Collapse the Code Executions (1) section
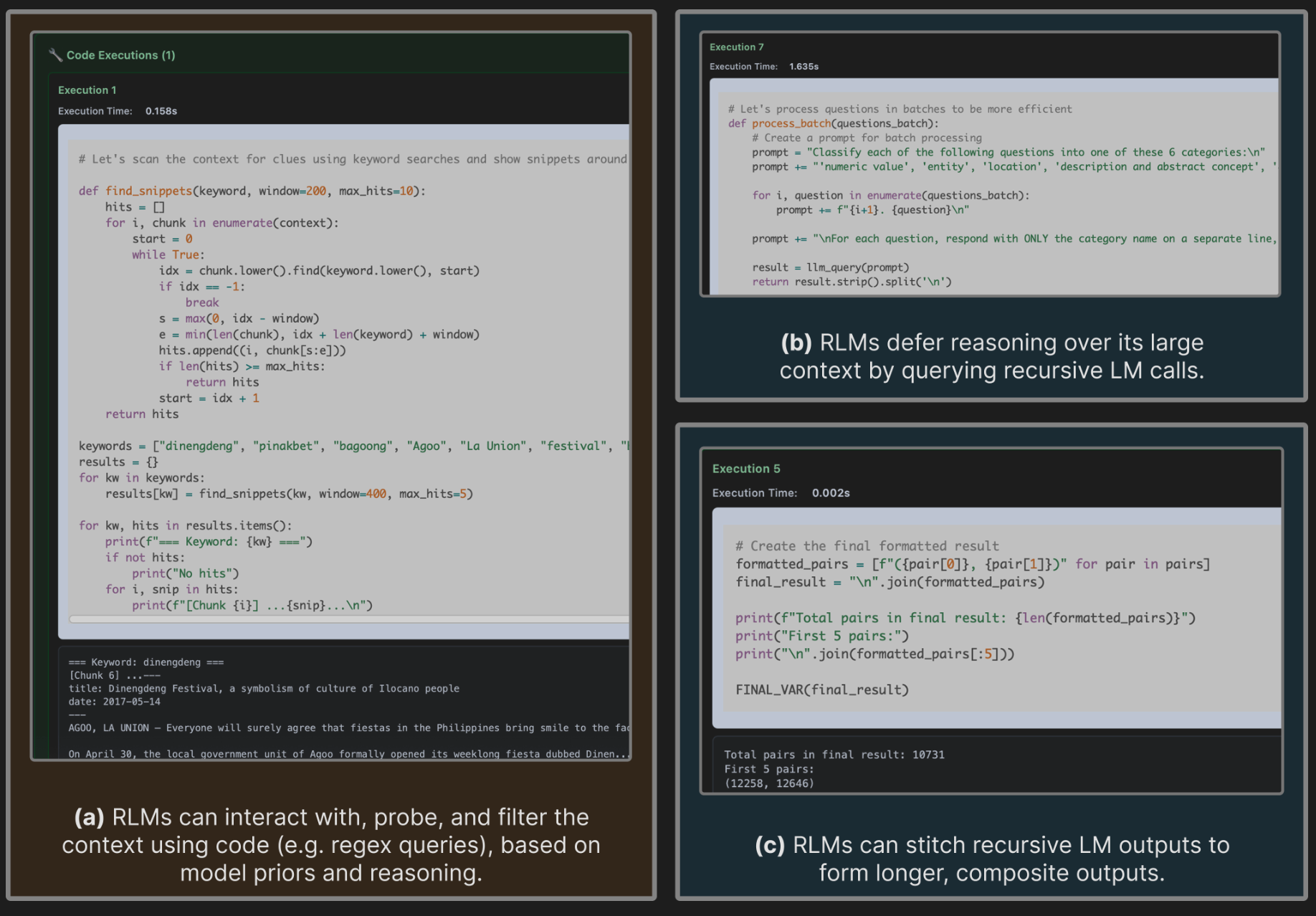The height and width of the screenshot is (916, 1316). pos(120,55)
